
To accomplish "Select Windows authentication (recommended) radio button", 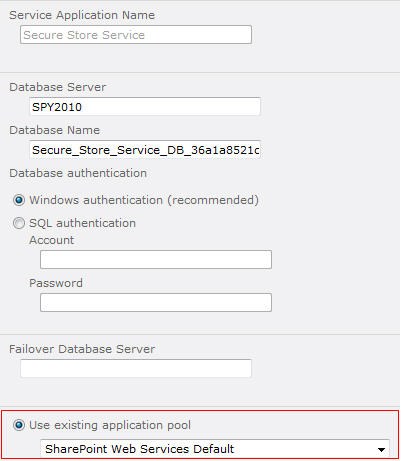I will pos(19,200).
